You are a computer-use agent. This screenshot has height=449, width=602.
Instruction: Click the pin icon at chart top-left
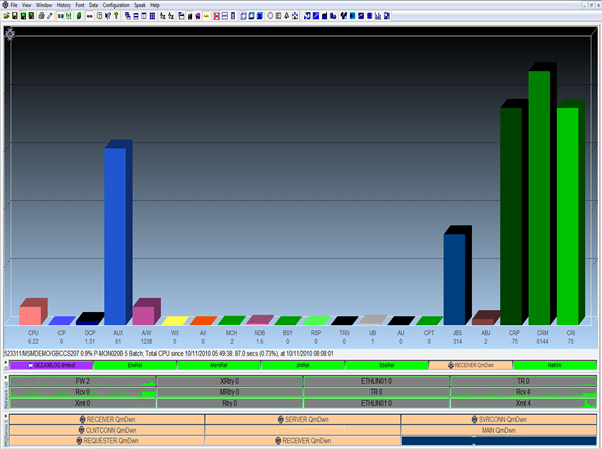click(x=10, y=33)
